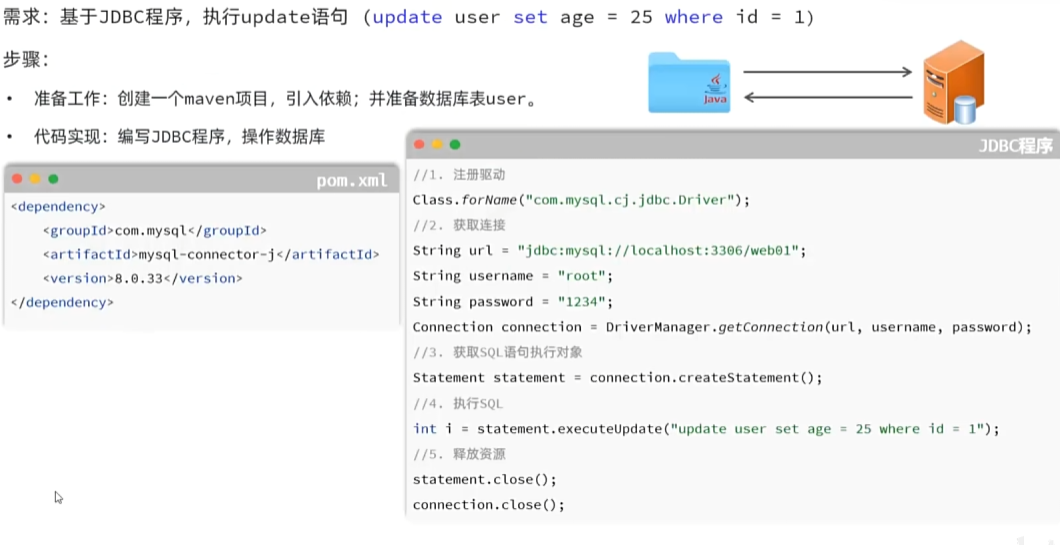The height and width of the screenshot is (545, 1060).
Task: Click the jdbc:mysql URL string
Action: pyautogui.click(x=658, y=251)
